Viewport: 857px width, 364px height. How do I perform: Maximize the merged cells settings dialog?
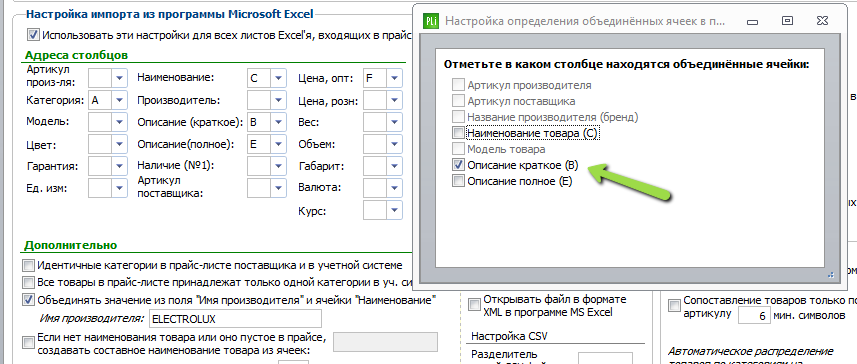(x=787, y=21)
